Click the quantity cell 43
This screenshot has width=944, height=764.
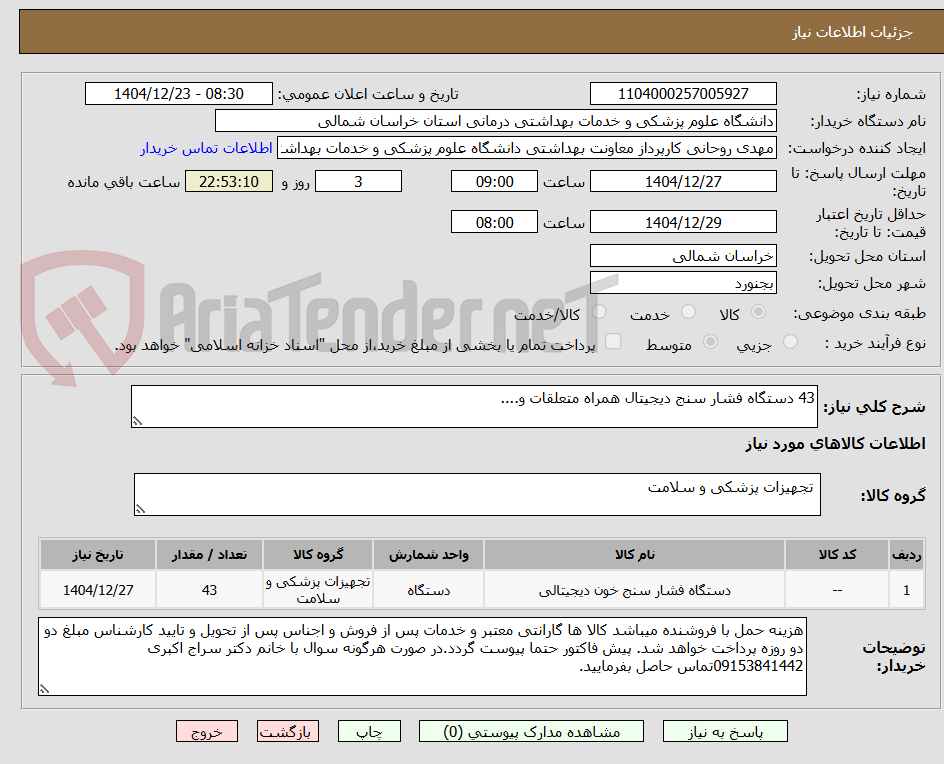(x=210, y=590)
